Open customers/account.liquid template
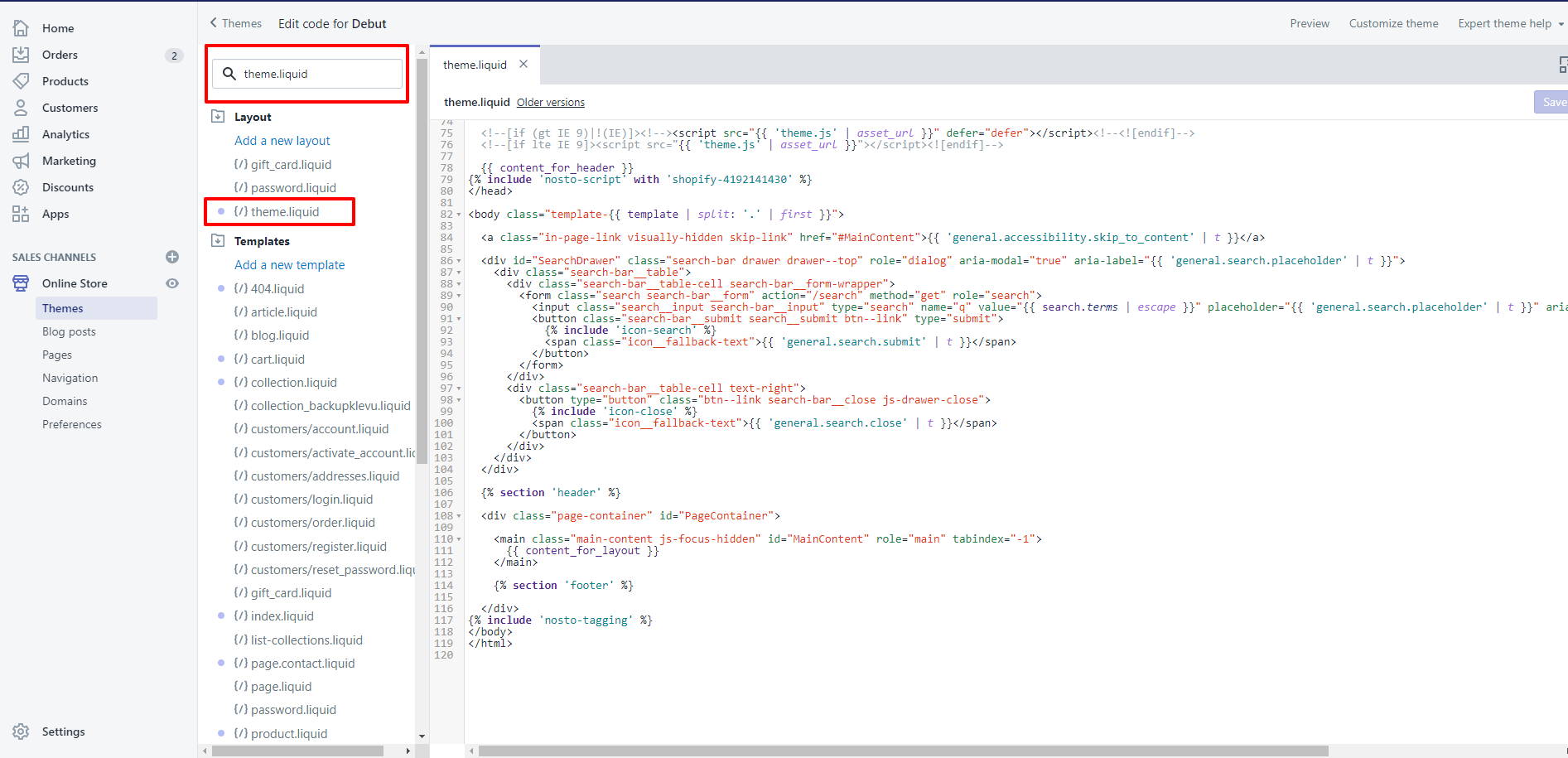 (x=320, y=429)
